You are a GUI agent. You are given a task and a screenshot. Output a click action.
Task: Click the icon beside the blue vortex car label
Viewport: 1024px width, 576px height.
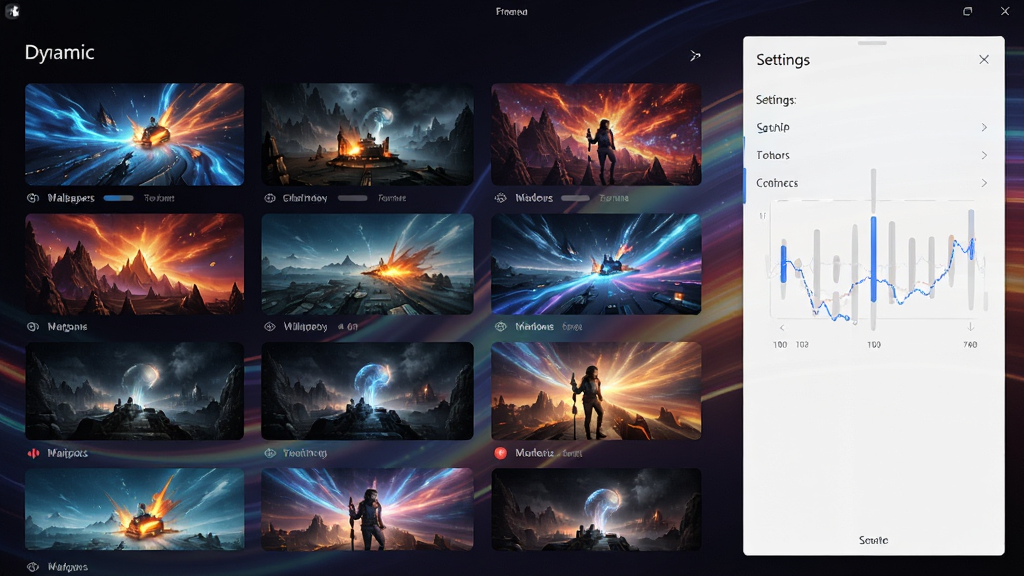point(33,198)
